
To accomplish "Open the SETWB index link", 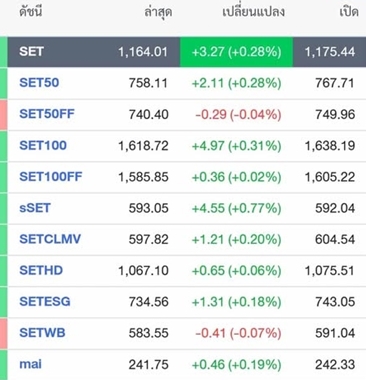I will coord(42,333).
